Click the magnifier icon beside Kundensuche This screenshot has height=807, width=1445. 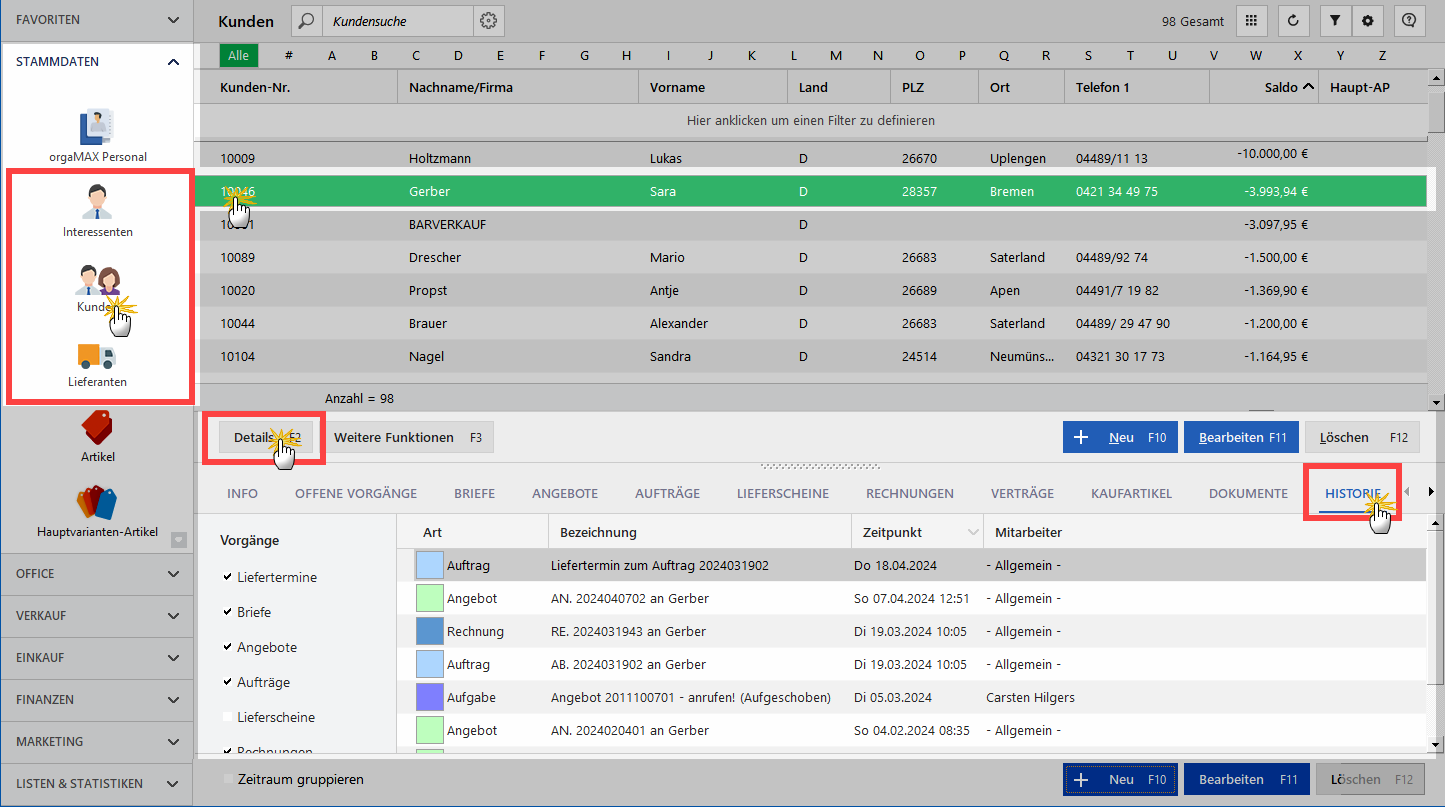pos(307,20)
